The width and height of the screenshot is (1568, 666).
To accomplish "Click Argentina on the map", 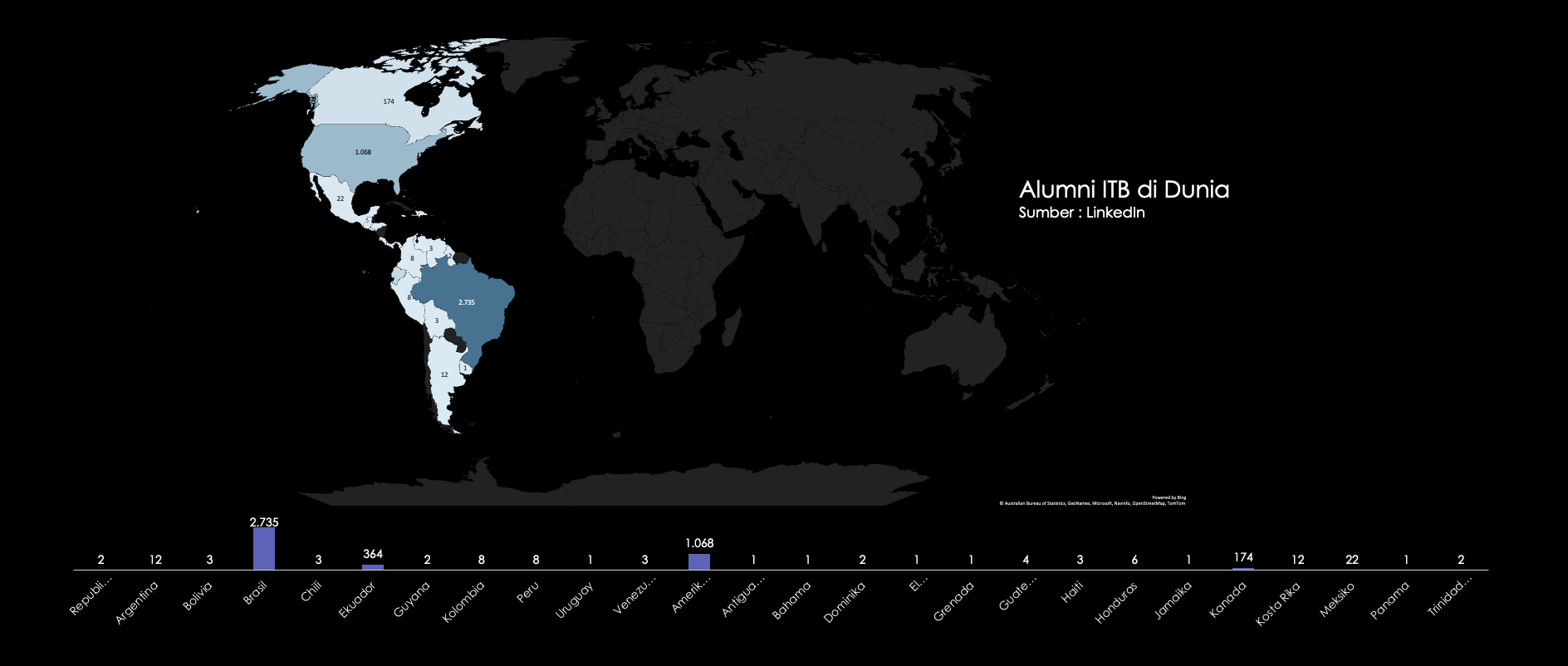I will click(x=445, y=375).
